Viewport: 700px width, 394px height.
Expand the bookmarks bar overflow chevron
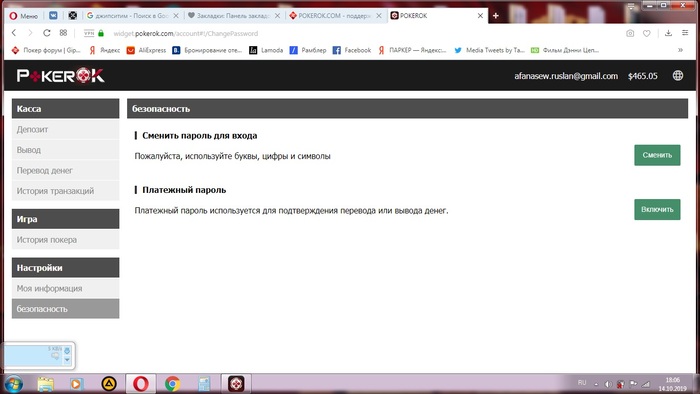pyautogui.click(x=680, y=50)
